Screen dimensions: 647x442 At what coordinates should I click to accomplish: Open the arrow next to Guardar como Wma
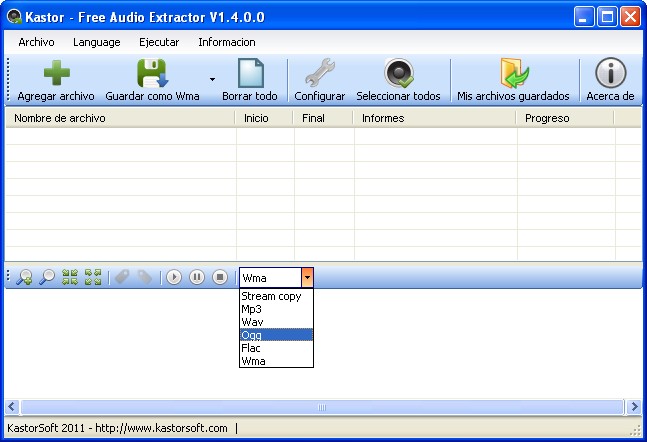(212, 79)
